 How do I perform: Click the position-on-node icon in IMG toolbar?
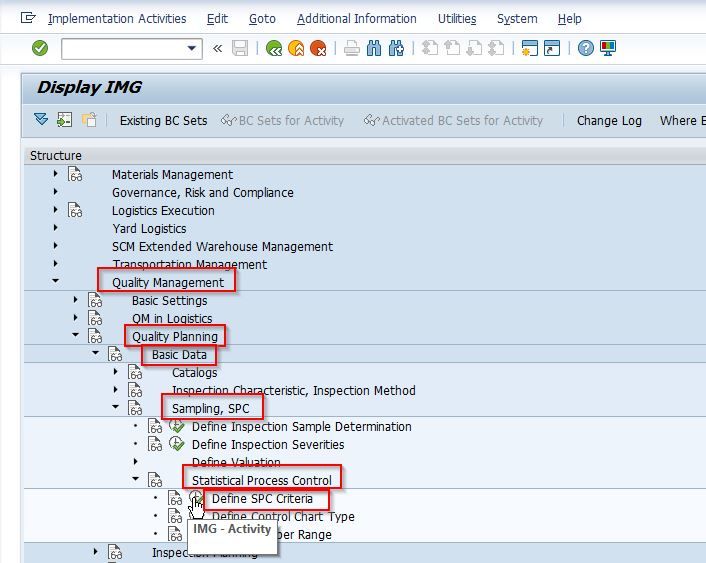64,120
